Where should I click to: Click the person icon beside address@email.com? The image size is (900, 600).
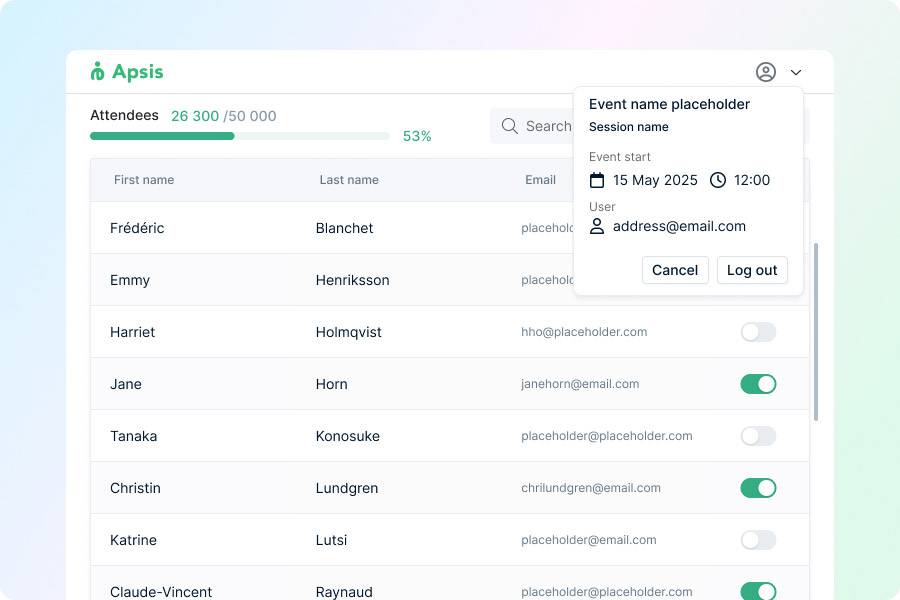point(597,226)
